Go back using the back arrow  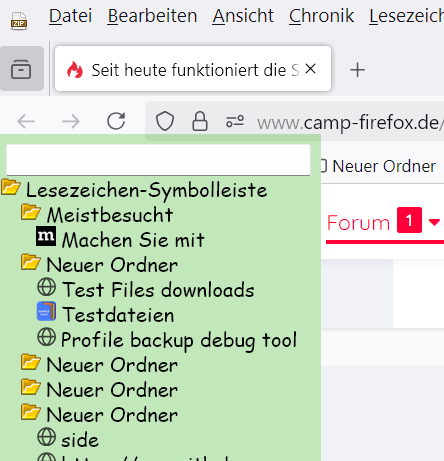(x=26, y=121)
